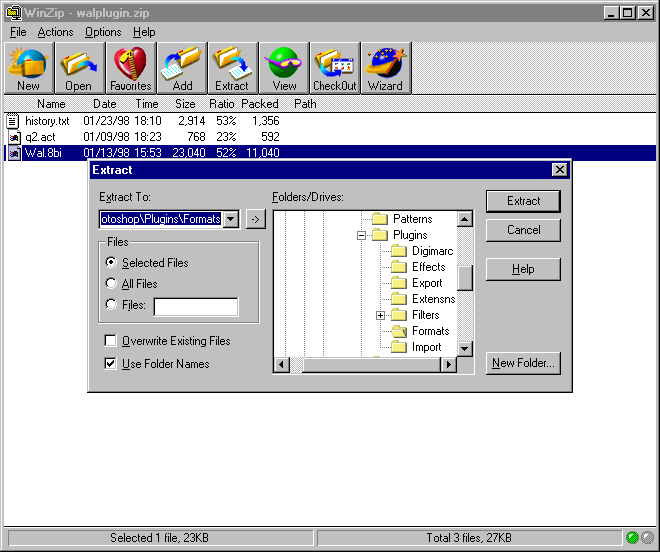Sort by the Date column header

pyautogui.click(x=105, y=104)
